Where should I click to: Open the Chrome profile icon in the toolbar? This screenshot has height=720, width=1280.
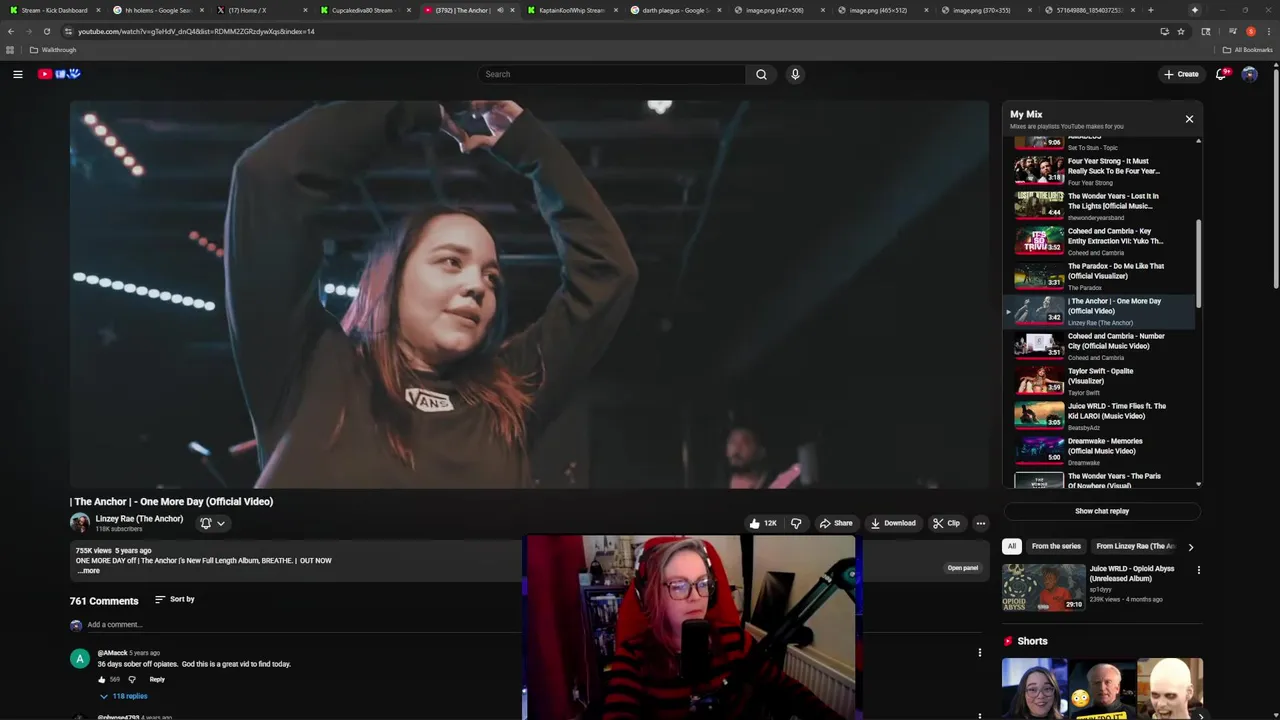point(1250,31)
